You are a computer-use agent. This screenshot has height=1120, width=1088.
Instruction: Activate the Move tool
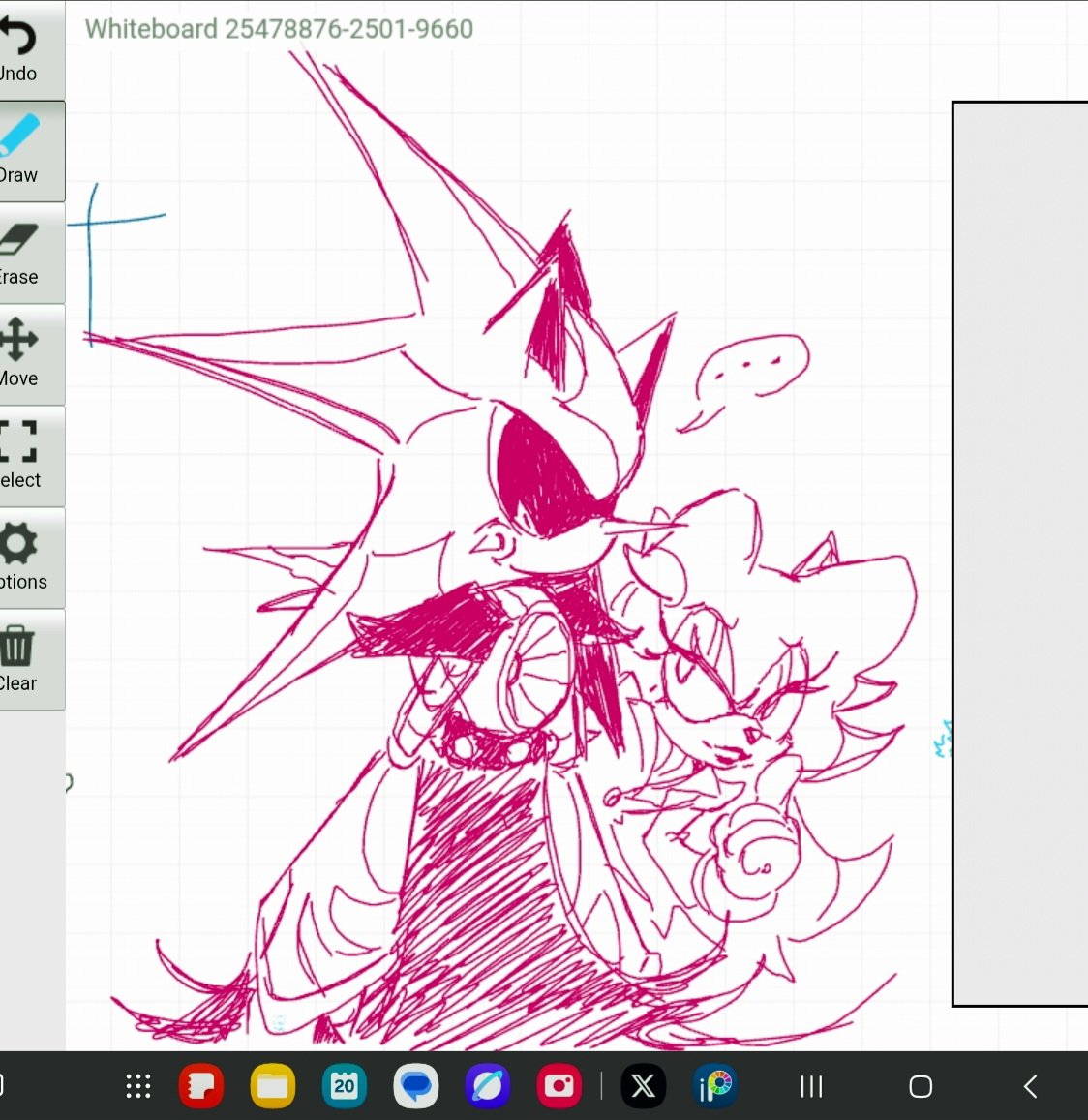pyautogui.click(x=31, y=354)
